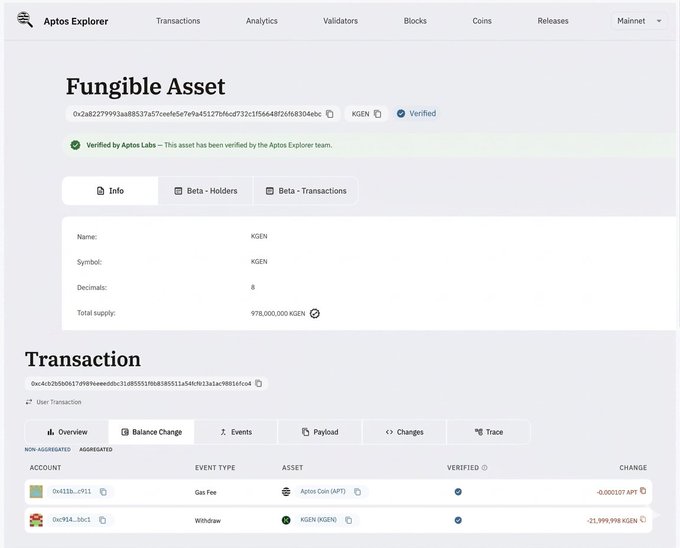Select the Balance Change tab
The height and width of the screenshot is (548, 680).
(151, 432)
